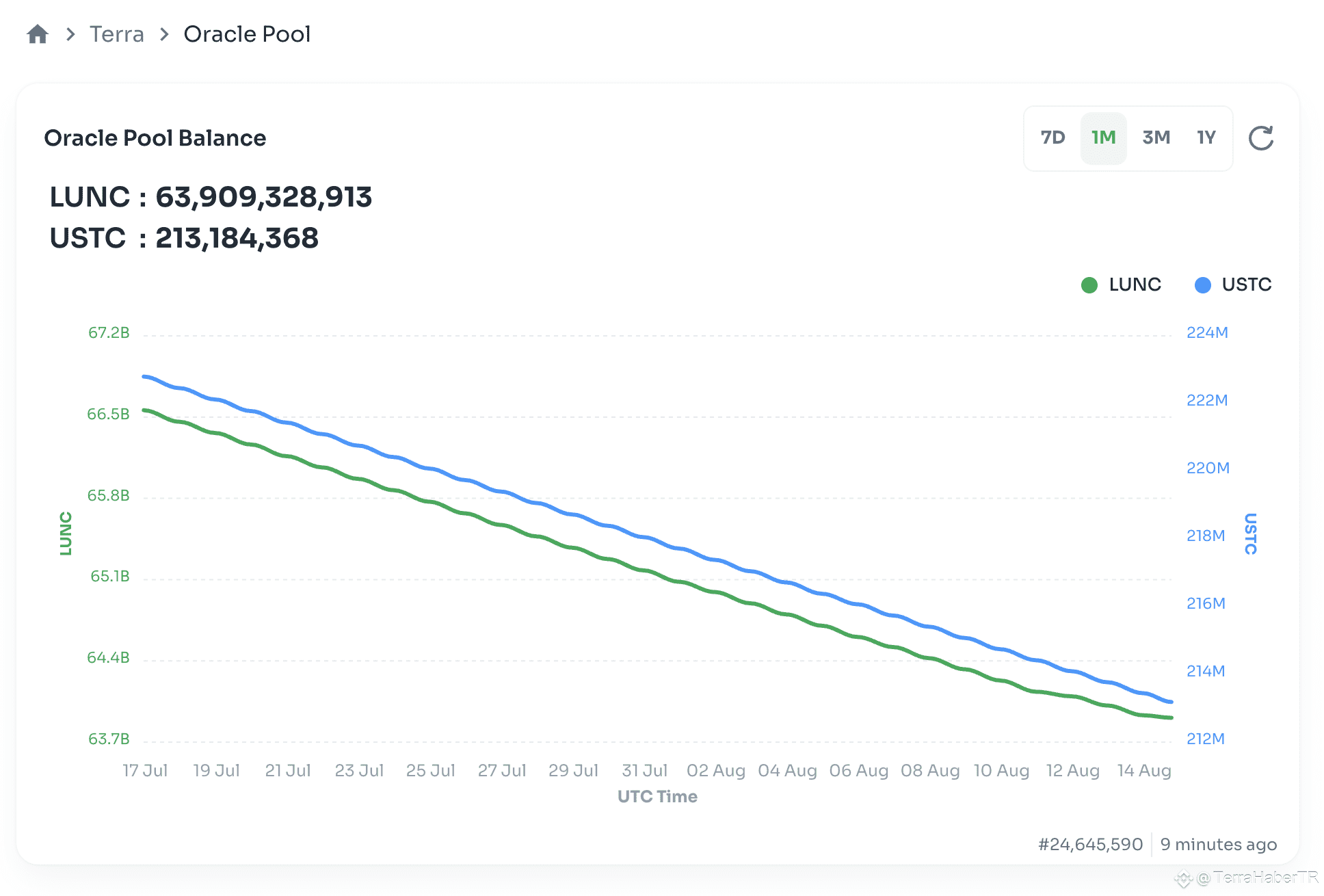
Task: Select the 1M time range
Action: 1103,138
